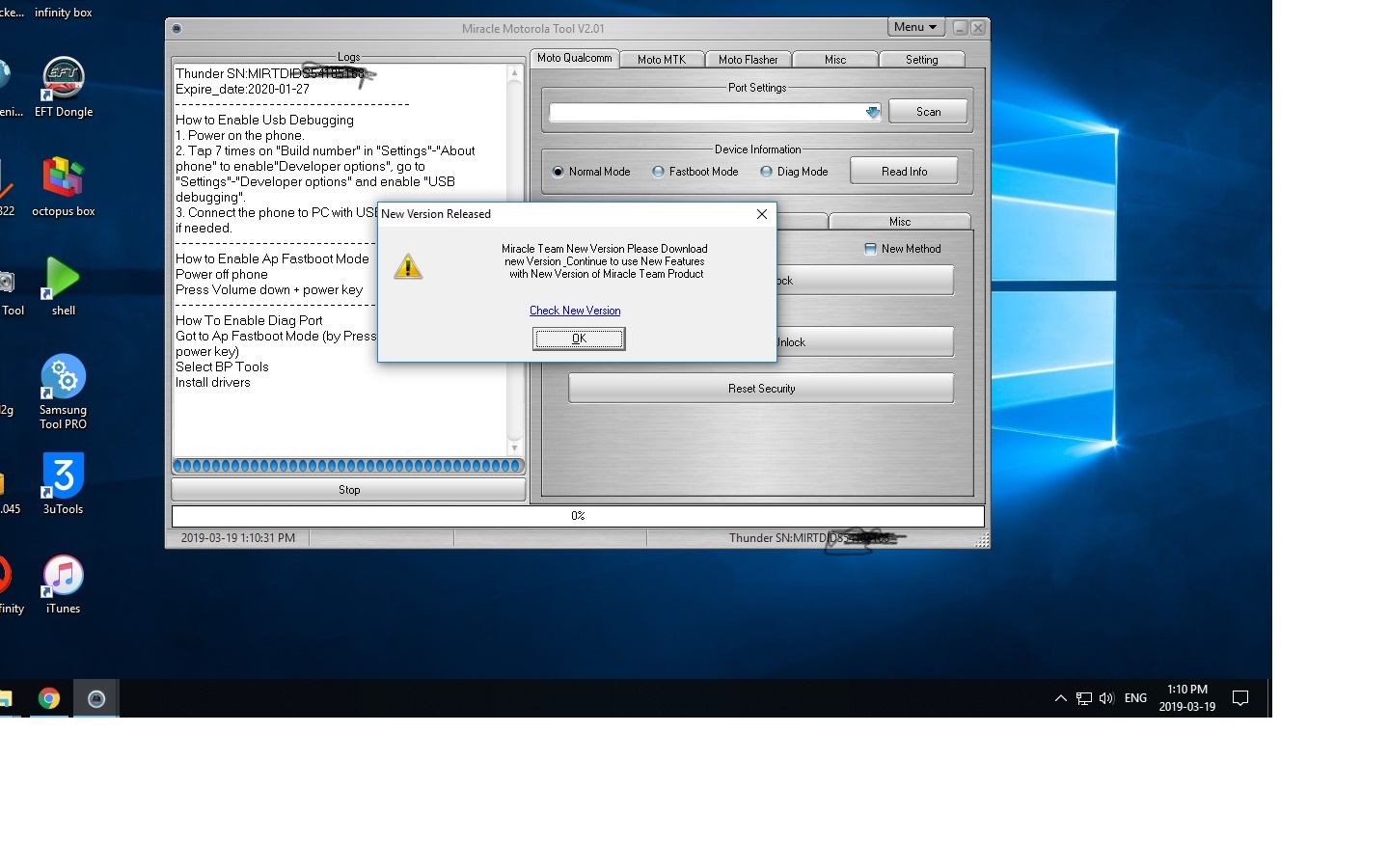The width and height of the screenshot is (1389, 868).
Task: Open Samsung Tool PRO shortcut
Action: pos(64,391)
